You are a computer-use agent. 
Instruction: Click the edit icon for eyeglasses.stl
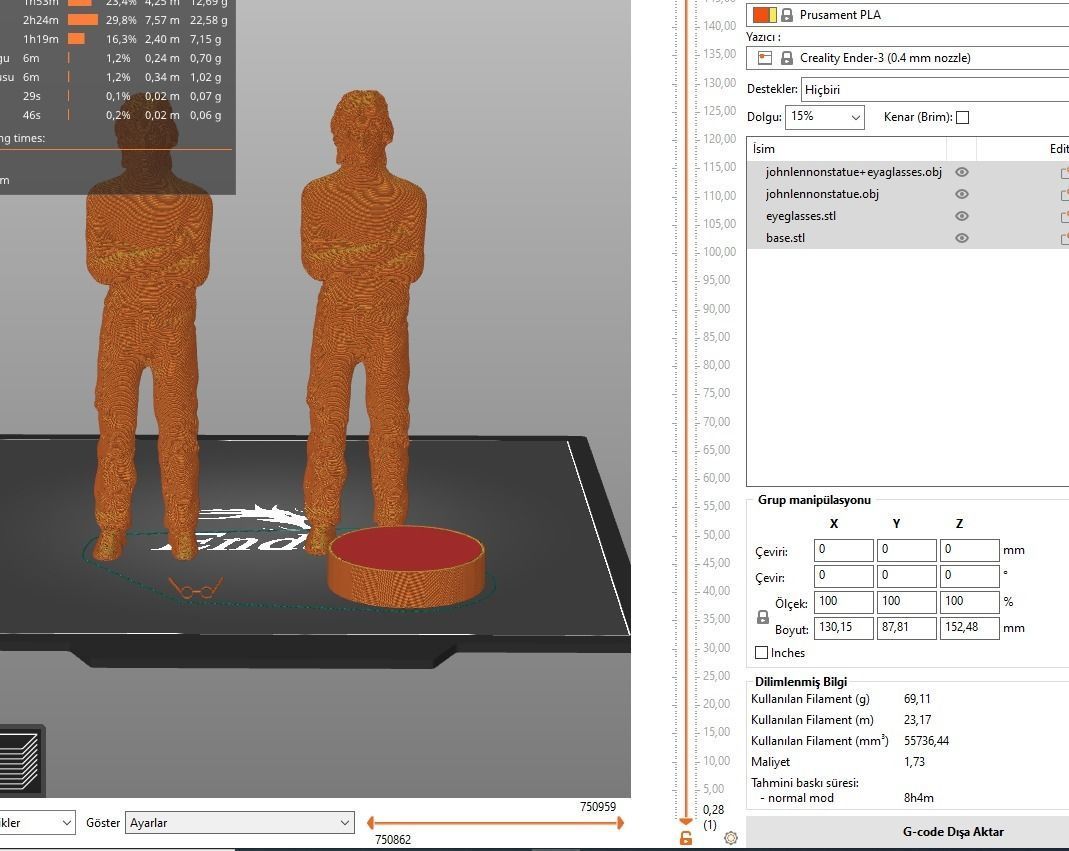point(1064,217)
